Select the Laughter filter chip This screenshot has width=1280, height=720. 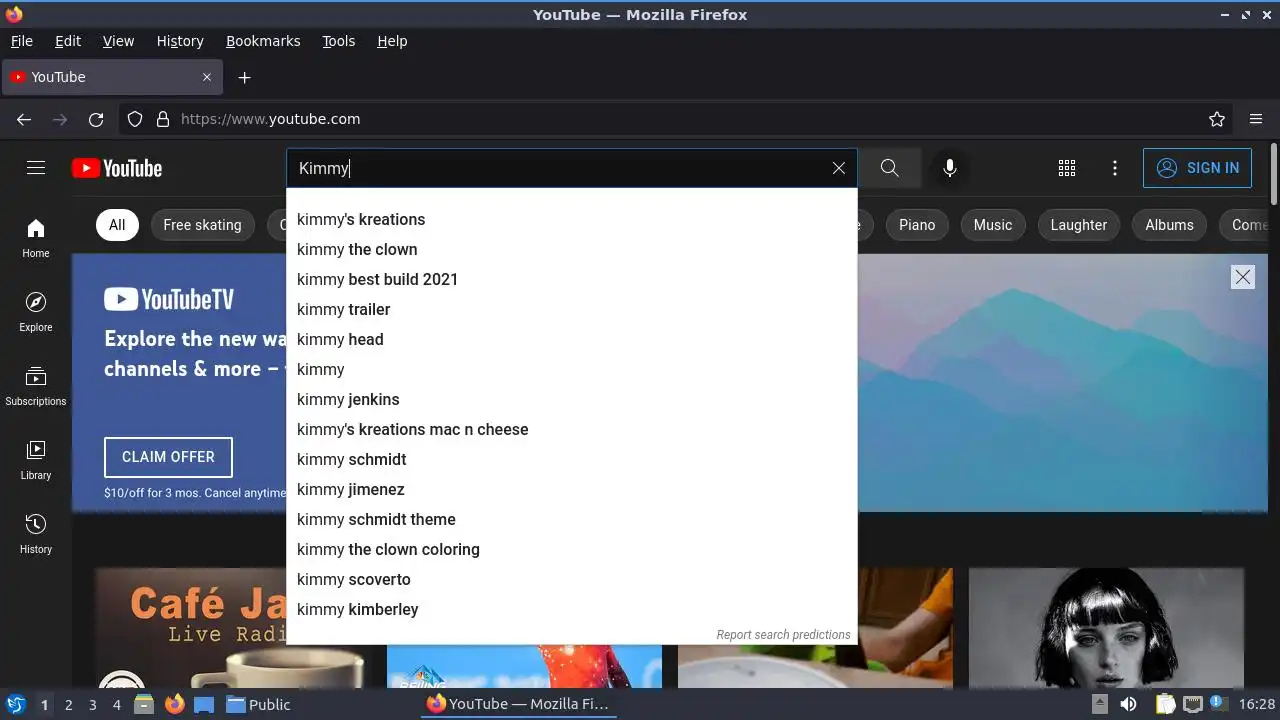[x=1079, y=225]
